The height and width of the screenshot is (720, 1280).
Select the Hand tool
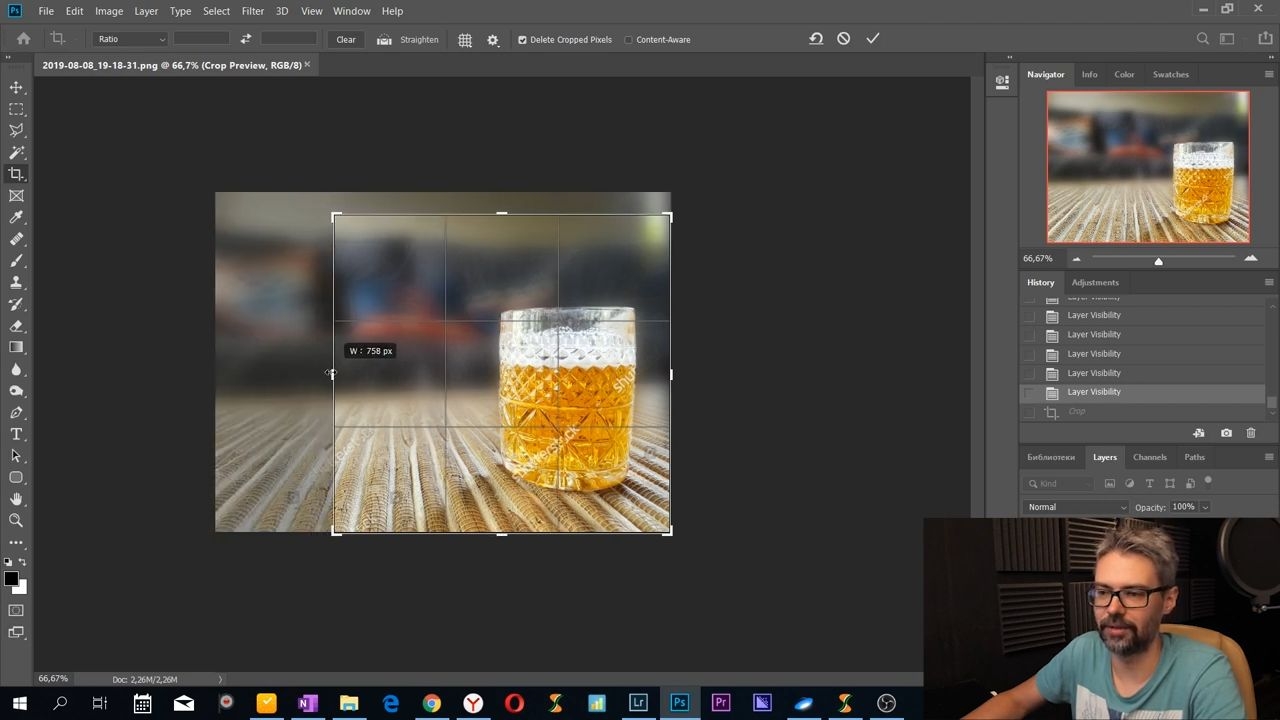tap(16, 499)
